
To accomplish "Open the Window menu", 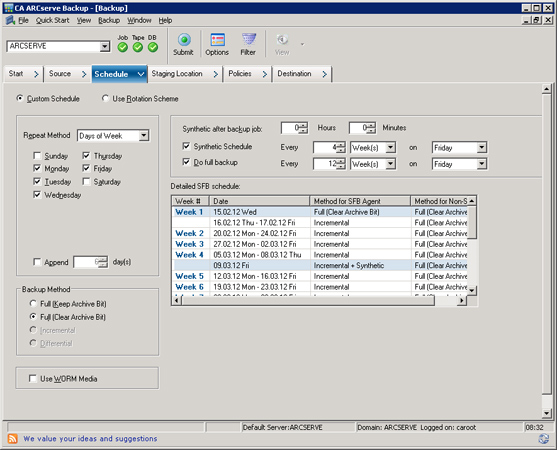I will point(139,20).
